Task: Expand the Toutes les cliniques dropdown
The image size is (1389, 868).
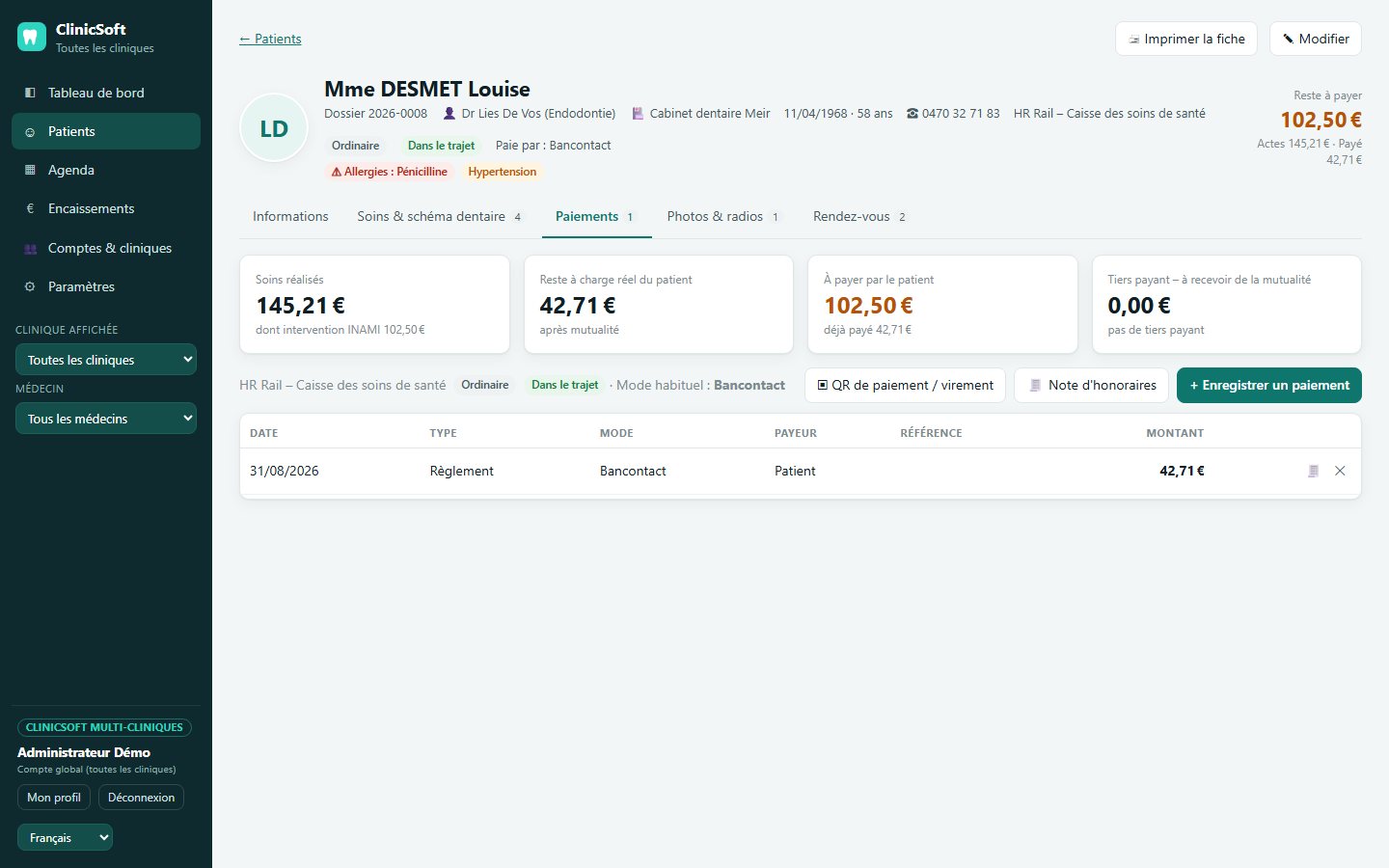Action: point(106,360)
